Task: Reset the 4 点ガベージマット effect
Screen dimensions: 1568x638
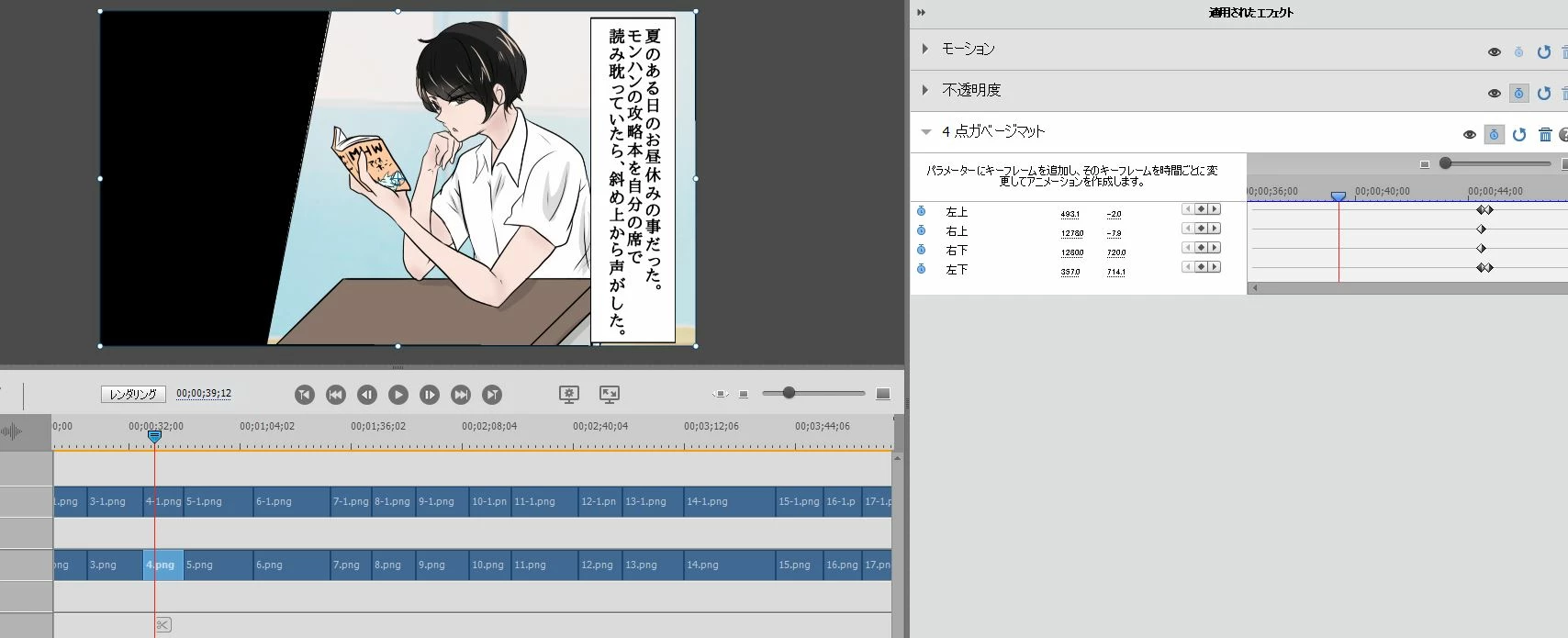Action: 1519,135
